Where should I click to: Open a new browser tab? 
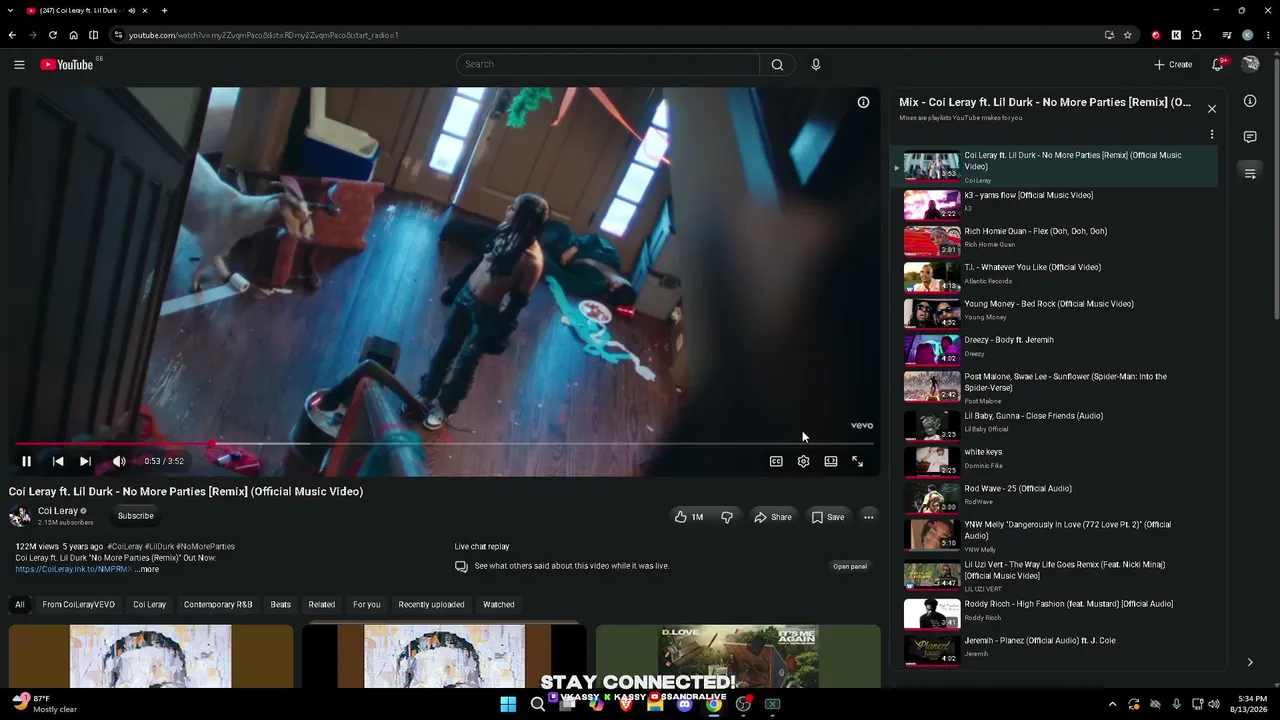pos(164,10)
